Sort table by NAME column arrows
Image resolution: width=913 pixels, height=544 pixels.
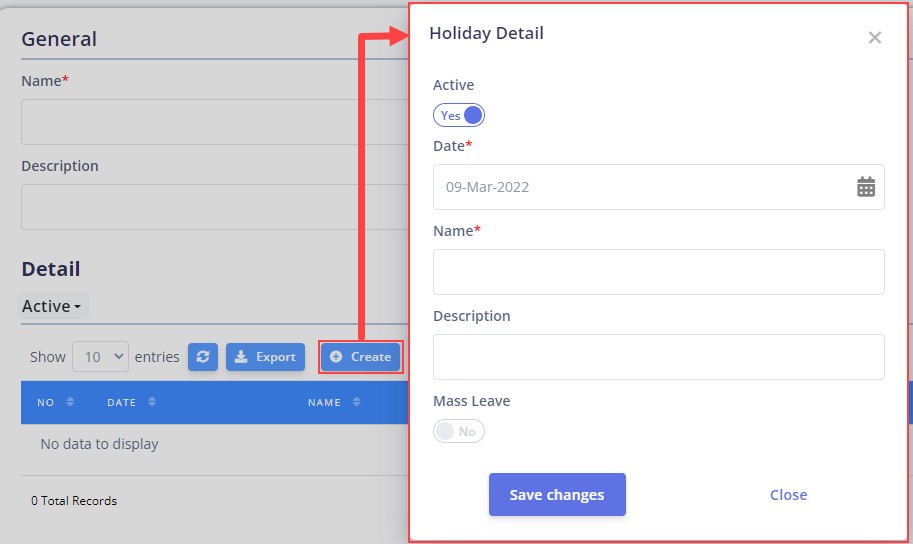point(356,402)
